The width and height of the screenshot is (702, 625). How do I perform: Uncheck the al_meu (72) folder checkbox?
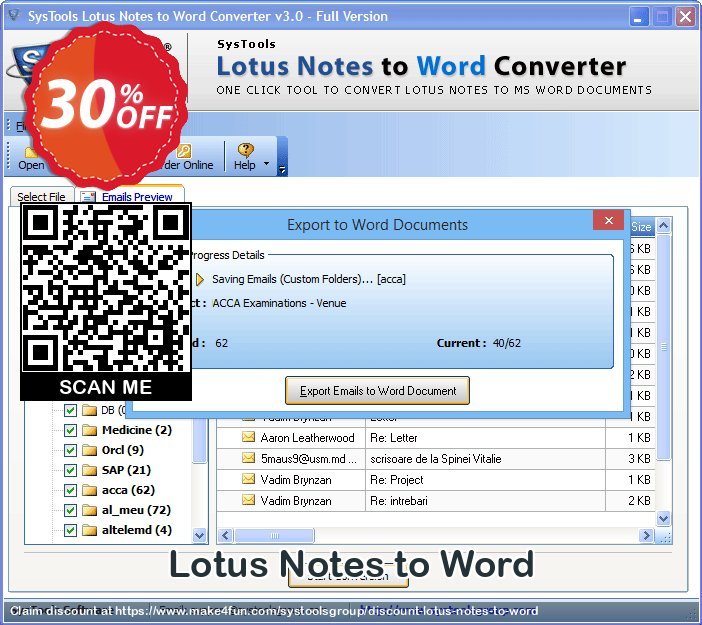coord(70,510)
